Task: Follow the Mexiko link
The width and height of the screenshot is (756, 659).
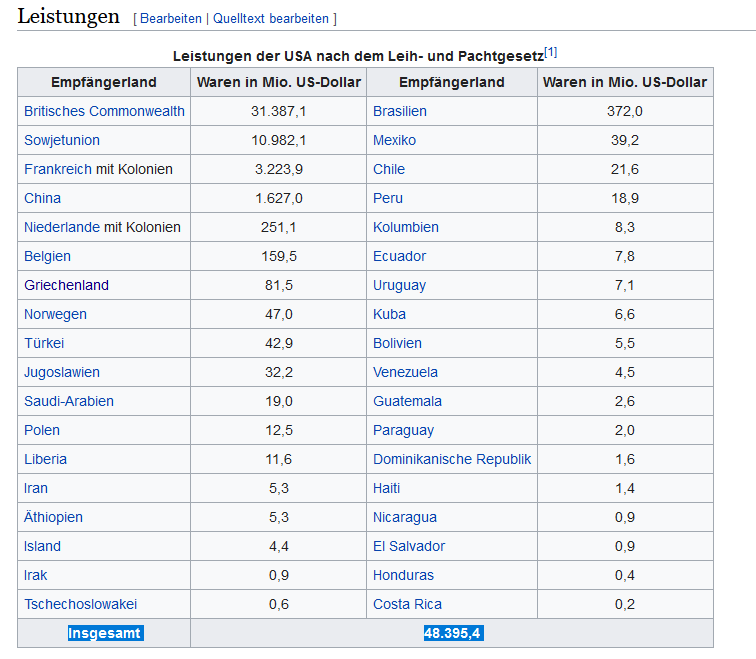Action: pos(394,140)
